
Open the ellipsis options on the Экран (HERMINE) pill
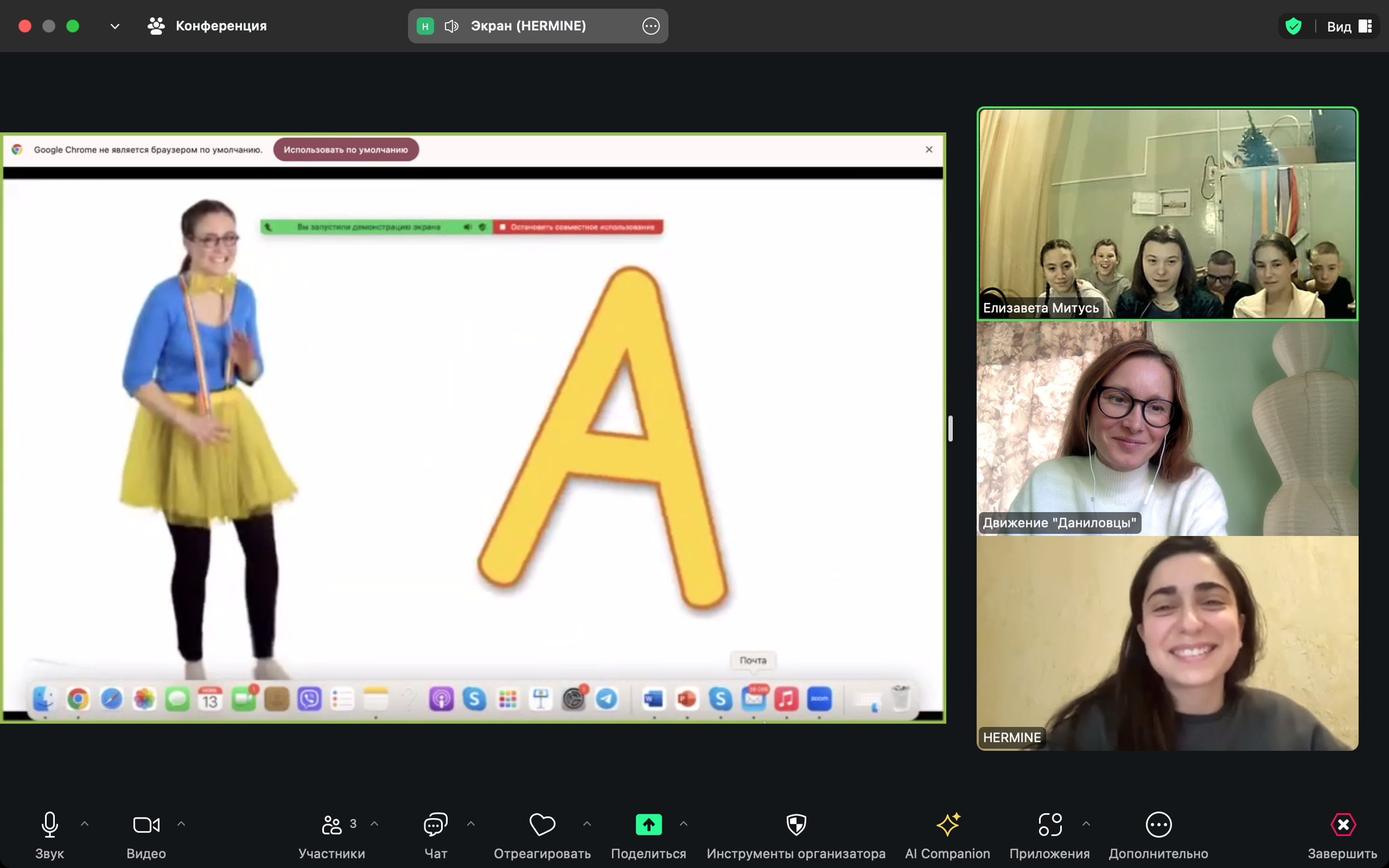click(651, 27)
